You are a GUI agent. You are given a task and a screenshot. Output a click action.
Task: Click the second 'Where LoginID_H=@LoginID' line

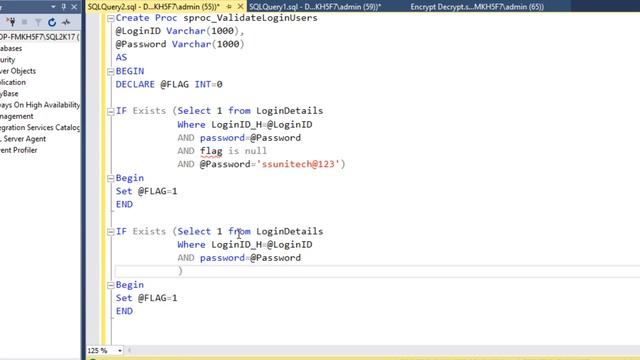245,244
